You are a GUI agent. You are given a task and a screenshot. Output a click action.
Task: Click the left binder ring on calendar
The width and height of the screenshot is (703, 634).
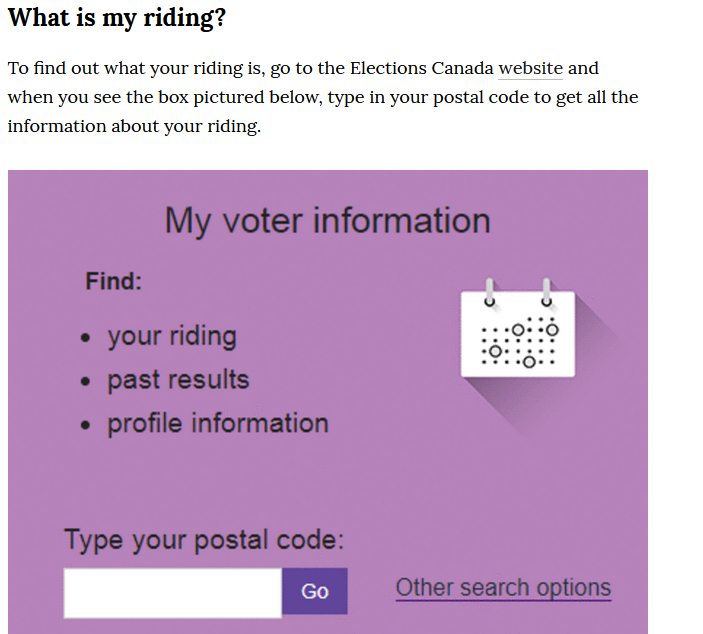tap(490, 292)
